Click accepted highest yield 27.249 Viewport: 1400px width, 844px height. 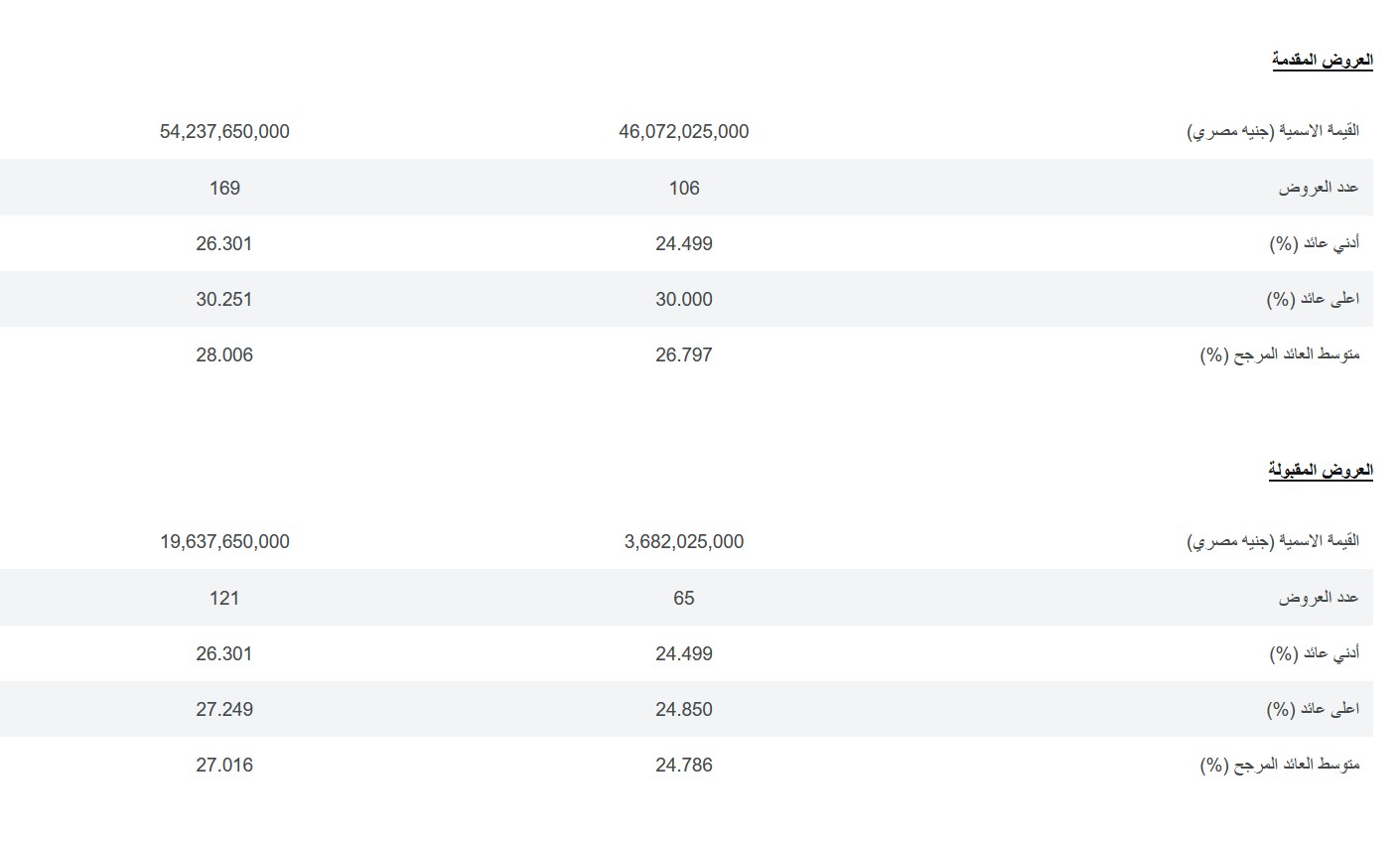(224, 709)
